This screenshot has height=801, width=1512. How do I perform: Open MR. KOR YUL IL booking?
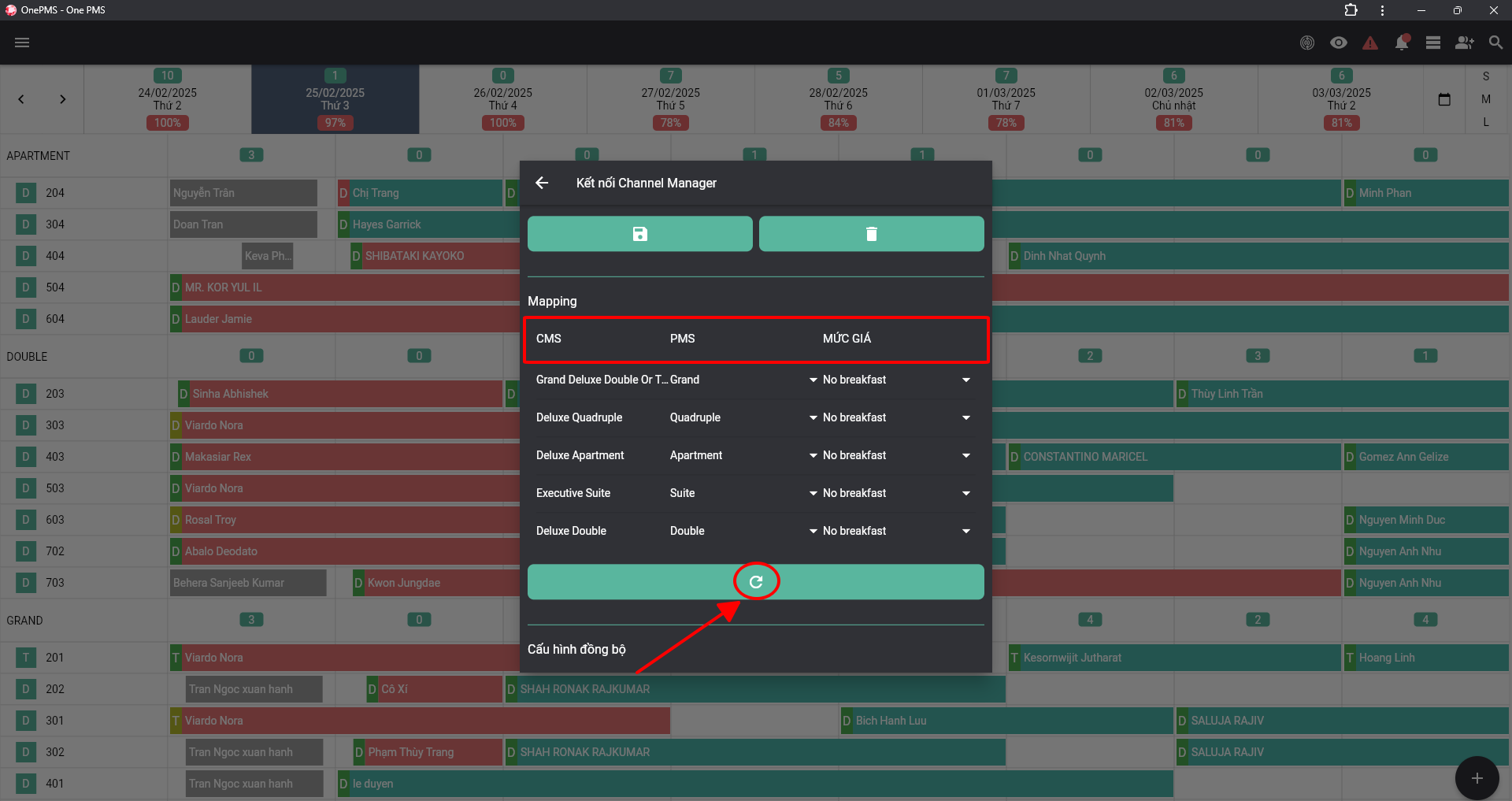coord(345,287)
